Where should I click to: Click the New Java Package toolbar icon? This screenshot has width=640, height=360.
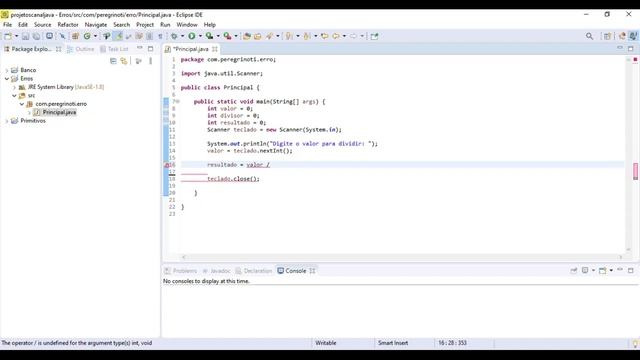click(x=76, y=36)
